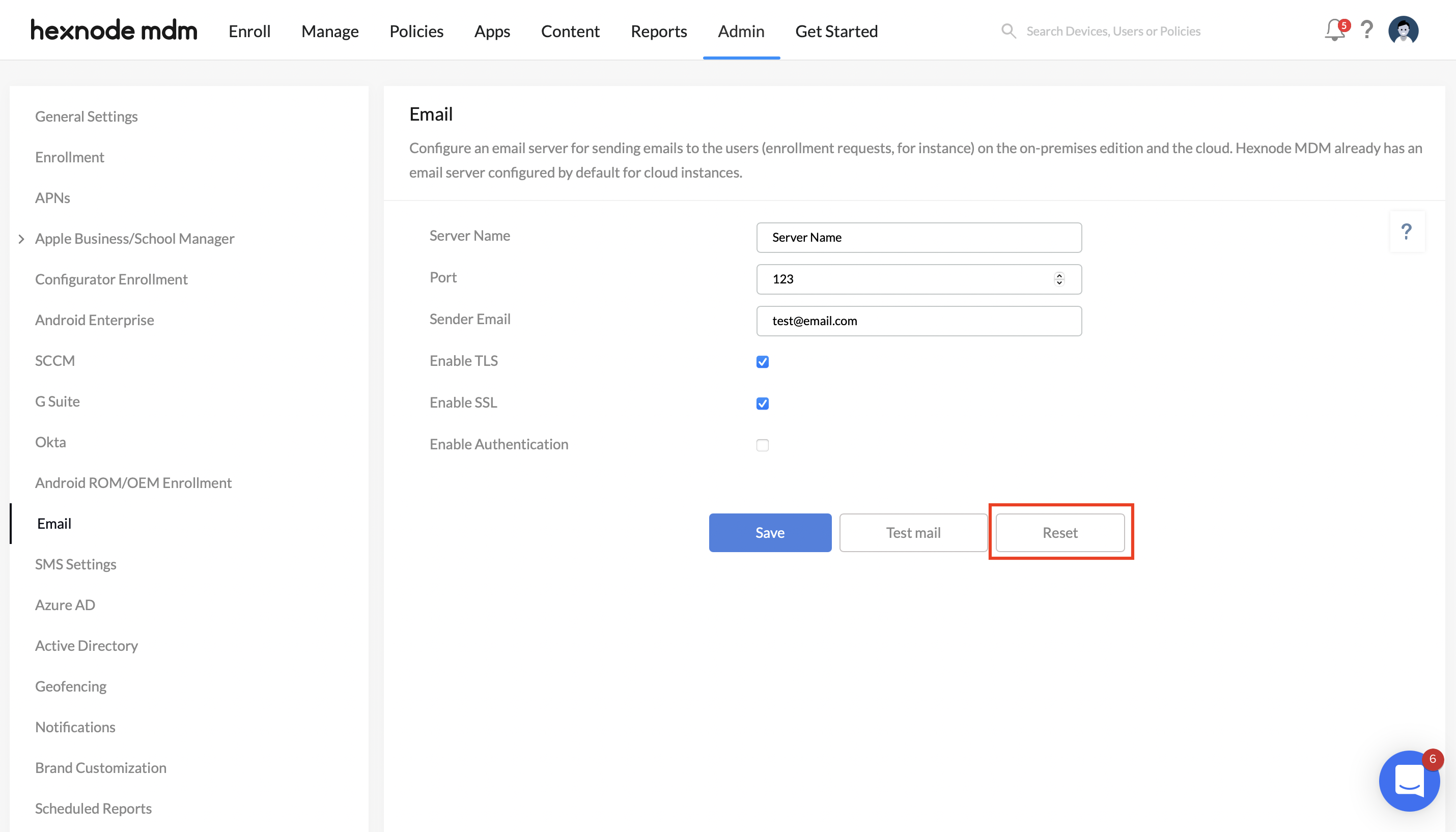1456x832 pixels.
Task: Open the user profile avatar menu
Action: 1403,31
